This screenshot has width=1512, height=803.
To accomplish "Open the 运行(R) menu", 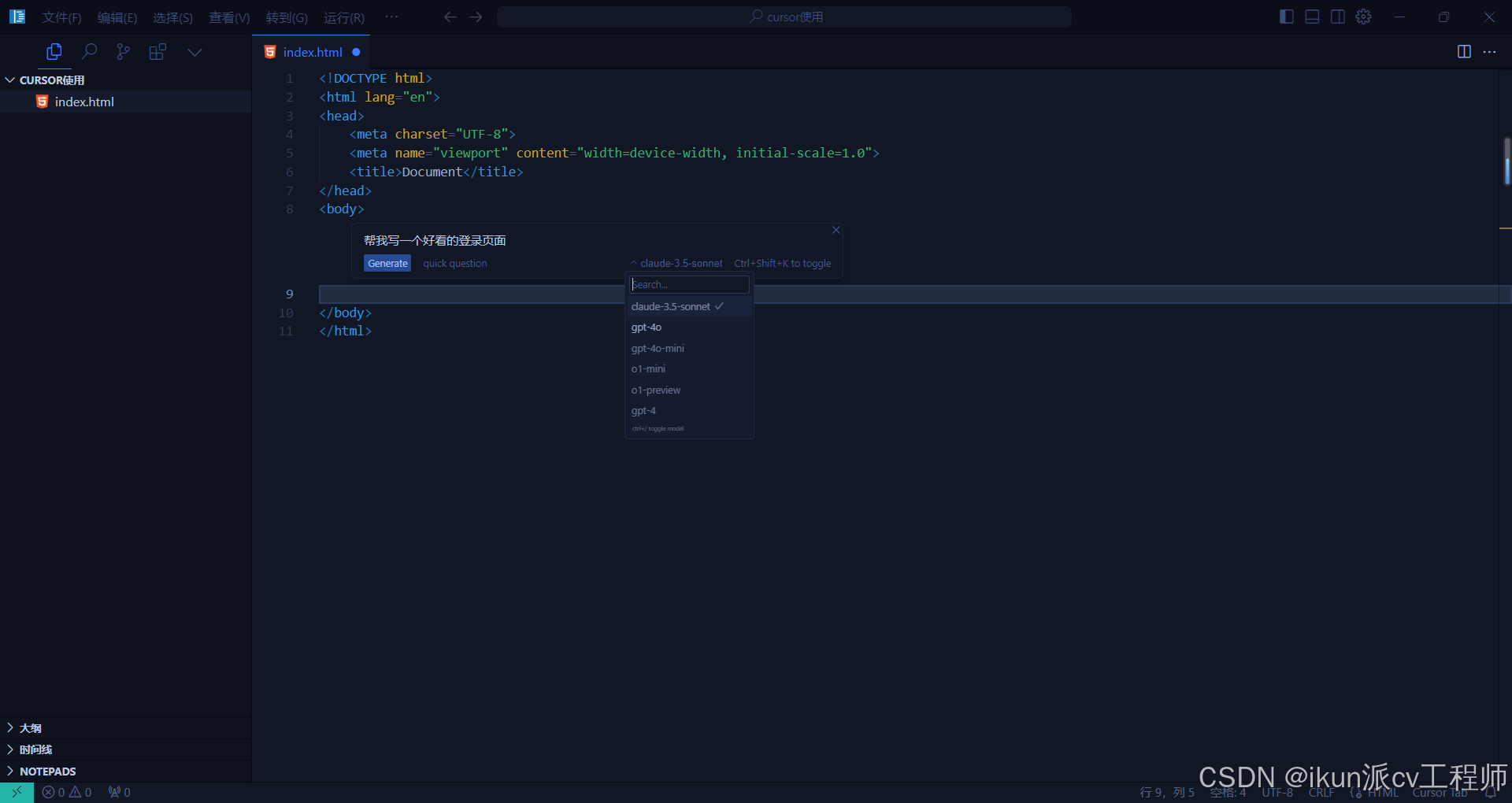I will 344,17.
